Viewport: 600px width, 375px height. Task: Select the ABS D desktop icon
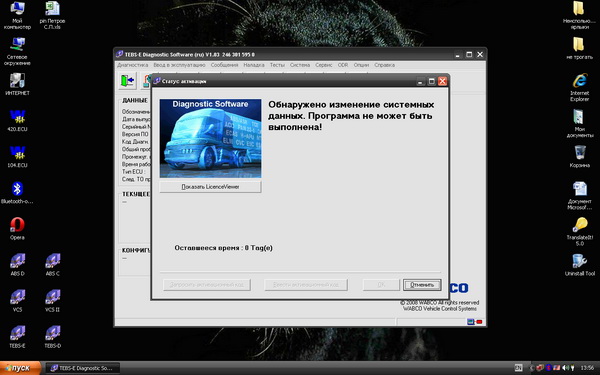pos(17,264)
